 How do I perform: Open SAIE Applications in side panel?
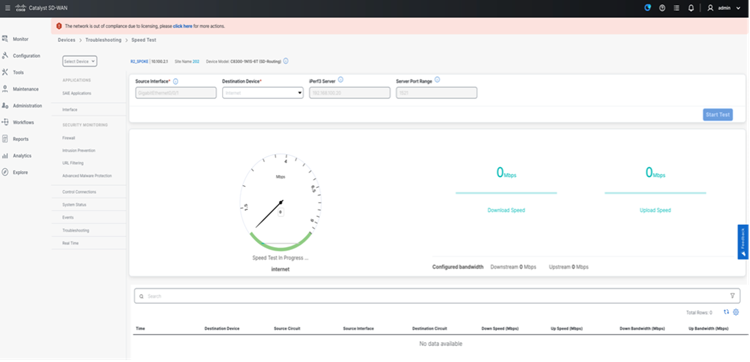point(77,93)
